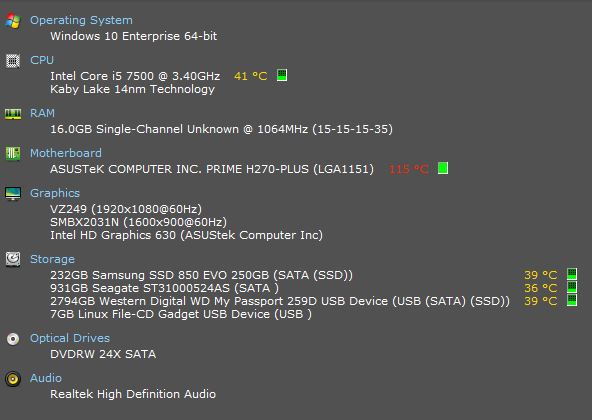Click the green temperature indicator beside CPU 41 °C

click(282, 75)
